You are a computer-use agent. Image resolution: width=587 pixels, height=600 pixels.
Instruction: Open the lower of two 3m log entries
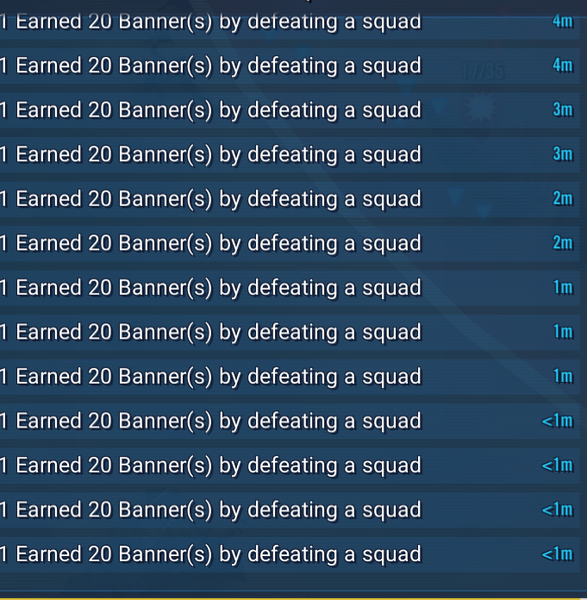click(x=290, y=155)
